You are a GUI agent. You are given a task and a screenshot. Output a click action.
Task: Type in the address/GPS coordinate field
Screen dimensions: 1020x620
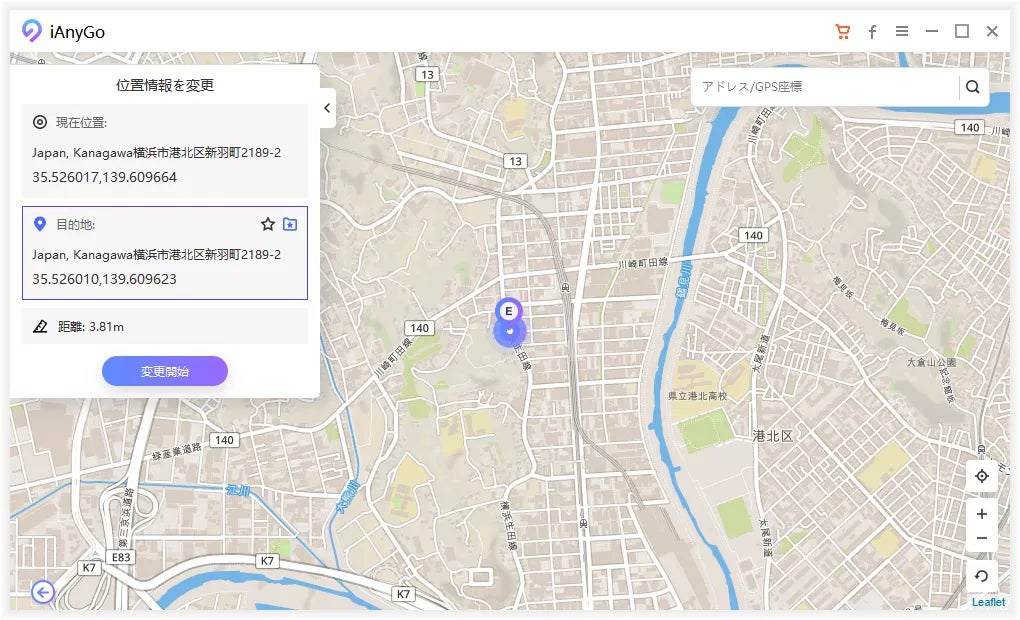pos(825,87)
